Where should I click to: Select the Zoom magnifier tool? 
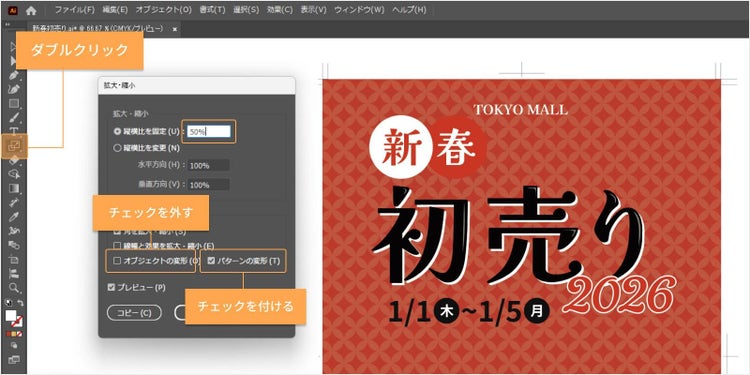point(14,287)
